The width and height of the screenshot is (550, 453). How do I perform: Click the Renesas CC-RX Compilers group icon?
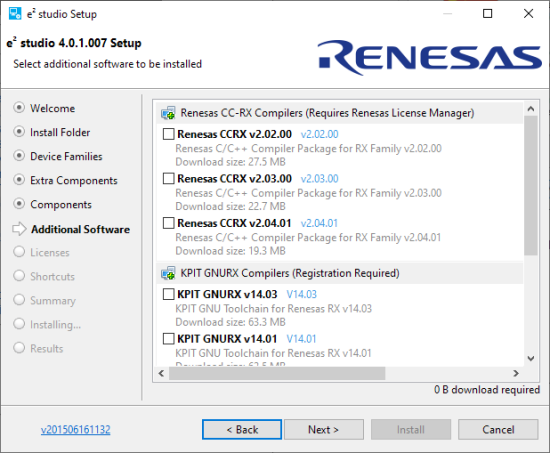168,113
